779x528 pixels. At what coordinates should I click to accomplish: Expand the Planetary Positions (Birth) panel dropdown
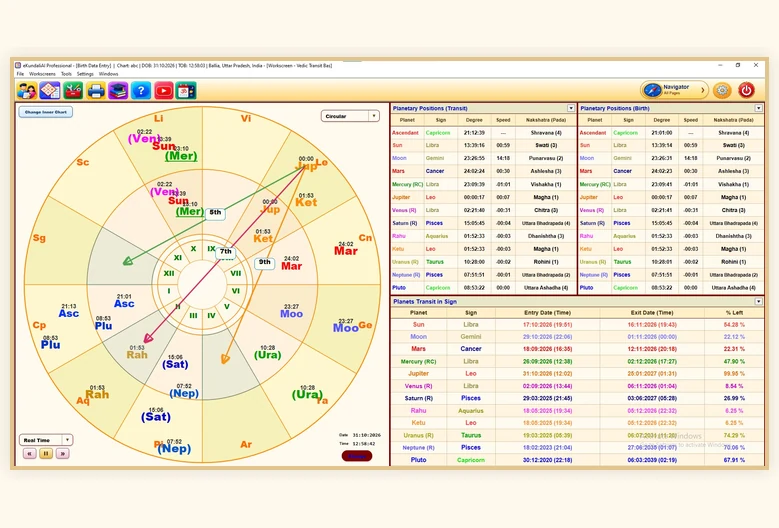pyautogui.click(x=758, y=108)
